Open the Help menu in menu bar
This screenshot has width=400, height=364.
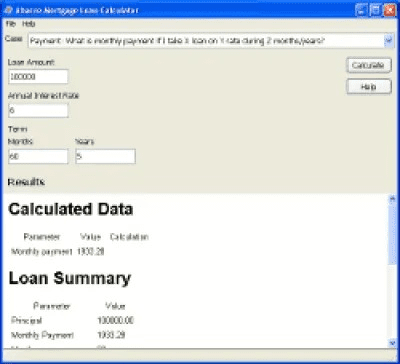(x=29, y=24)
